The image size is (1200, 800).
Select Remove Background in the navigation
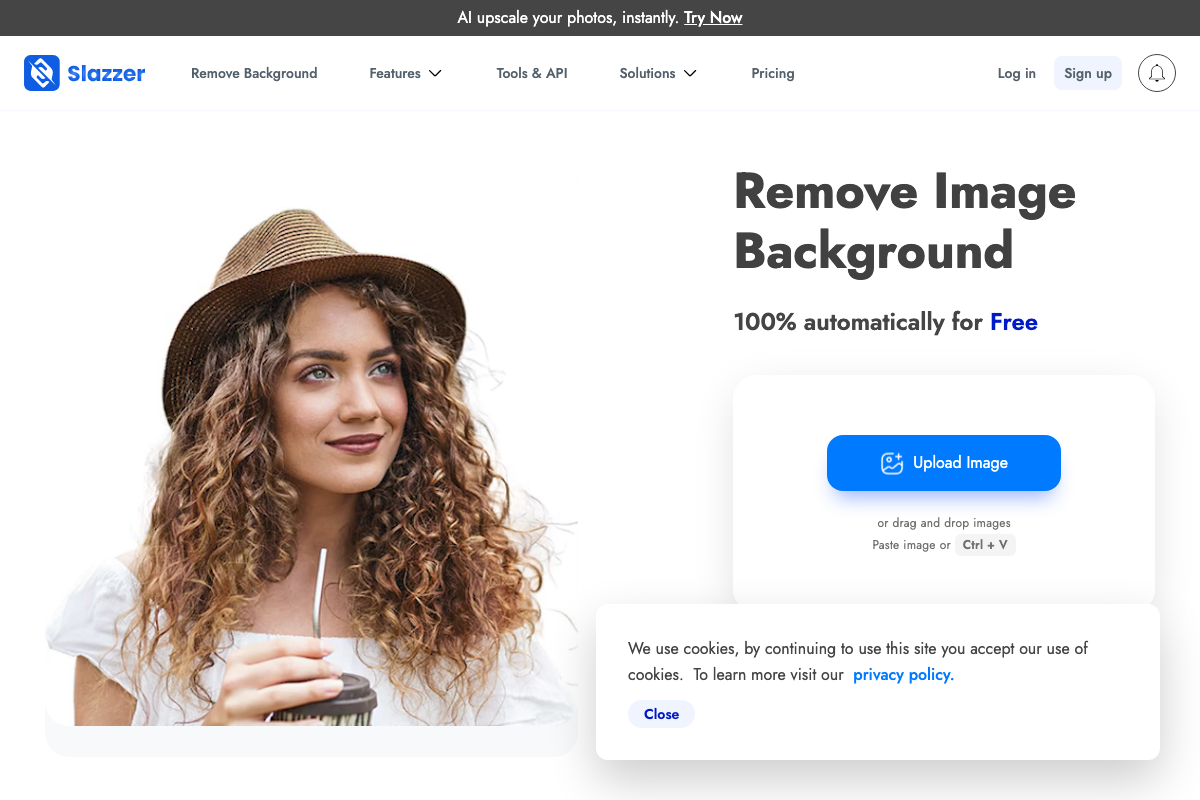click(x=254, y=73)
